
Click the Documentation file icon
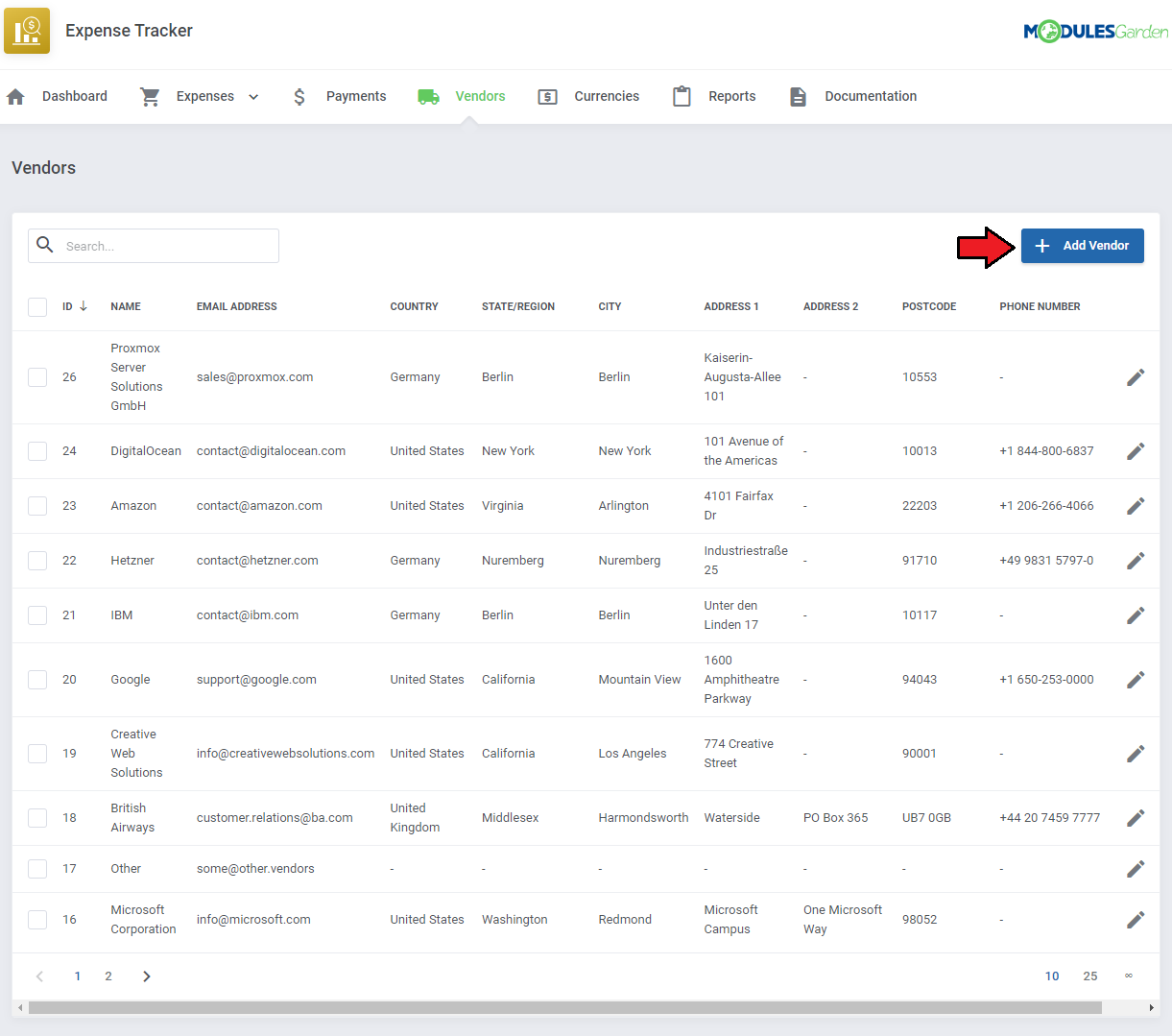[x=798, y=97]
